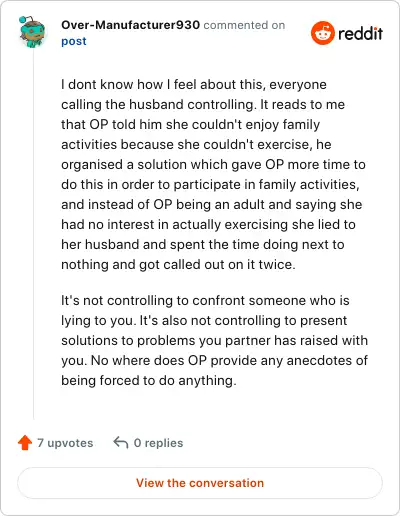400x516 pixels.
Task: Click the reply arrow icon
Action: [121, 443]
